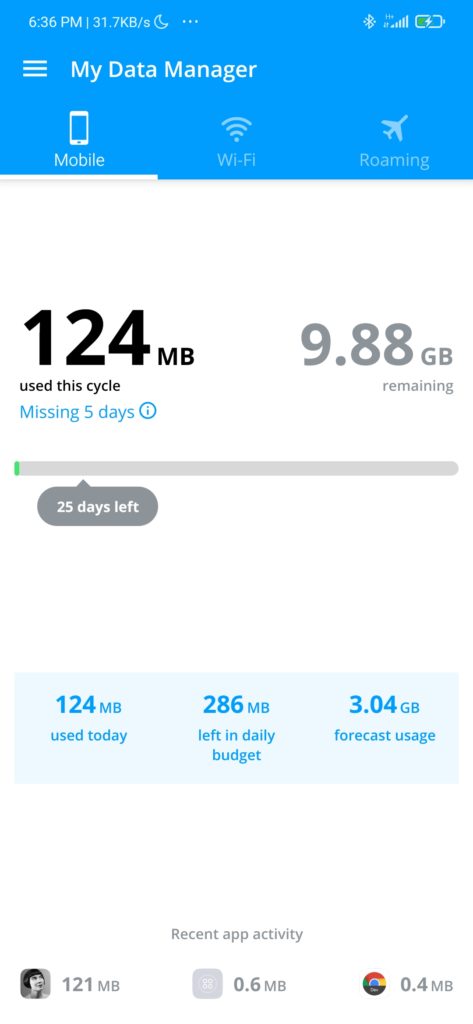473x1024 pixels.
Task: Click the info icon beside Missing 5 days
Action: [x=148, y=411]
